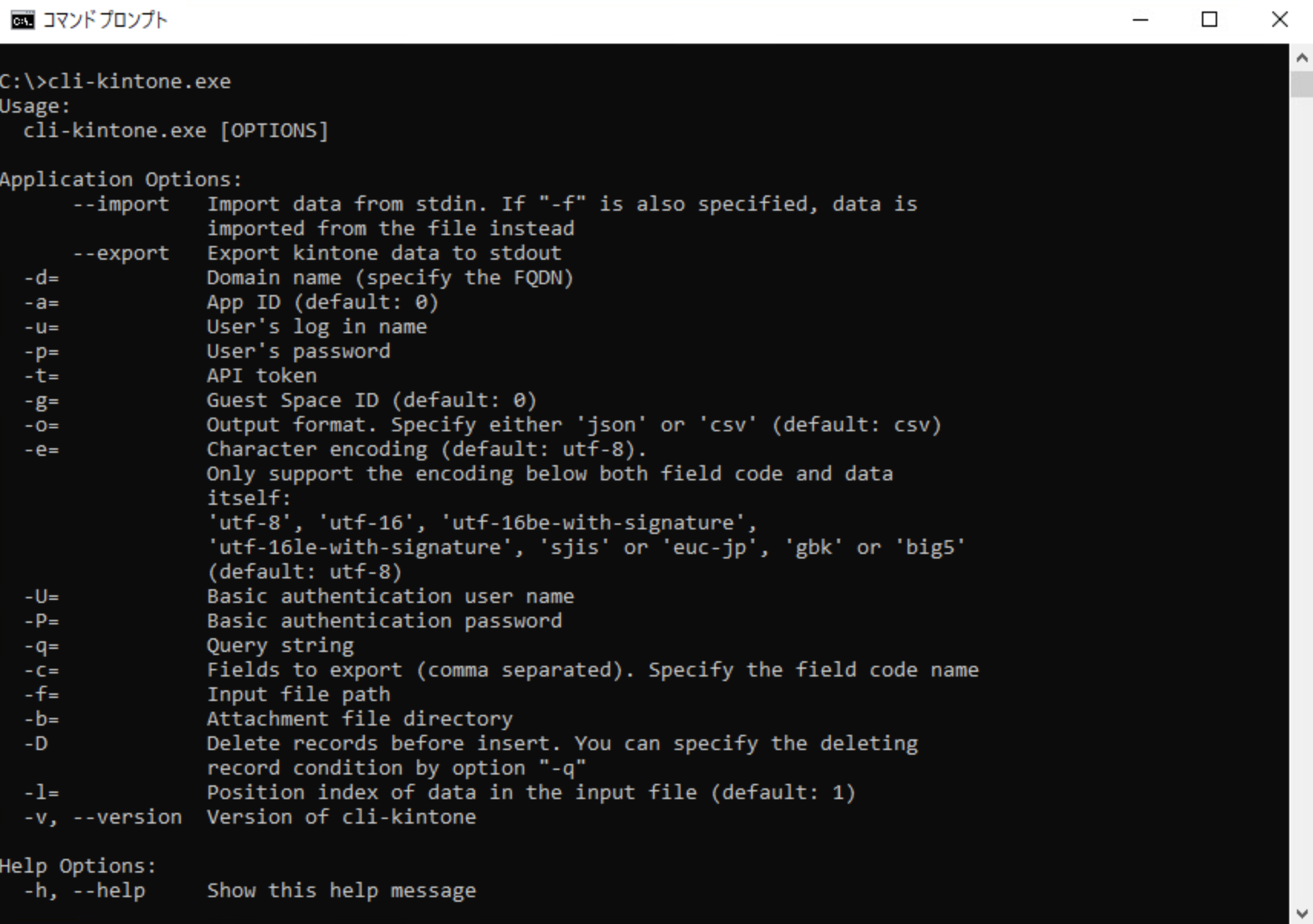The image size is (1313, 924).
Task: Click the 'API token' description text
Action: pyautogui.click(x=261, y=375)
